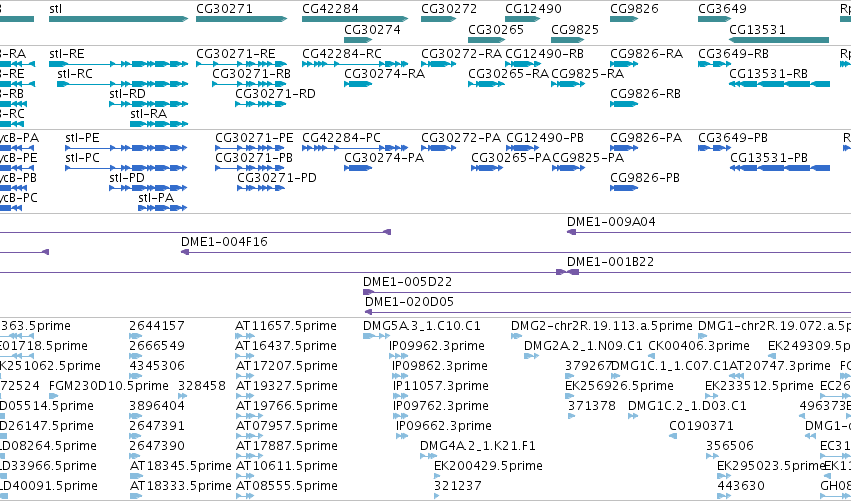Viewport: 851px width, 501px height.
Task: Click EST DMG5A.3_1.C10.C1
Action: (x=376, y=337)
